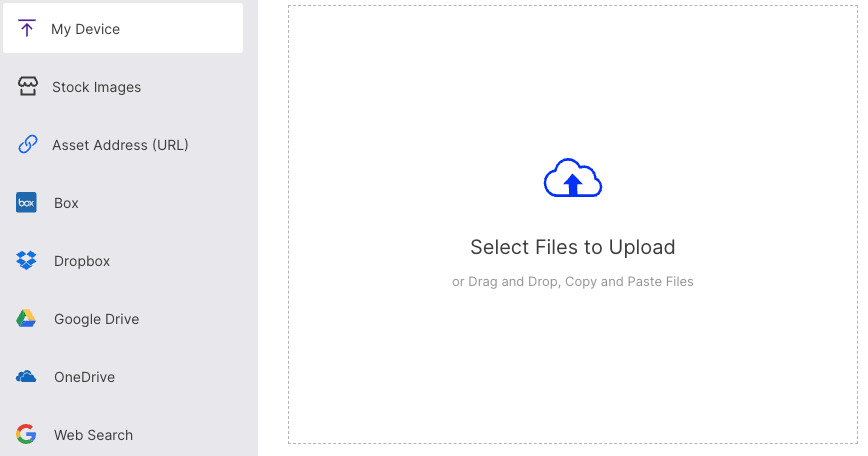This screenshot has height=456, width=868.
Task: Click the storefront icon for Stock Images
Action: [27, 86]
